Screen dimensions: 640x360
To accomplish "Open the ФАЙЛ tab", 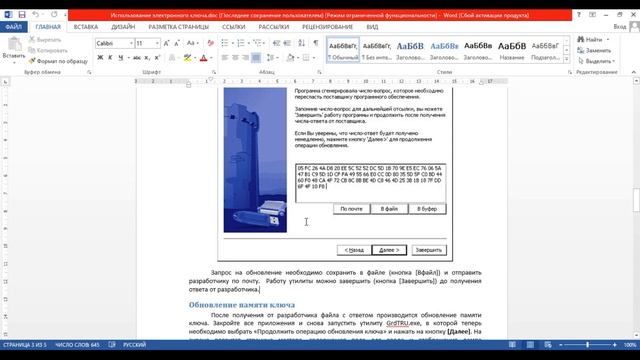I will click(x=14, y=27).
